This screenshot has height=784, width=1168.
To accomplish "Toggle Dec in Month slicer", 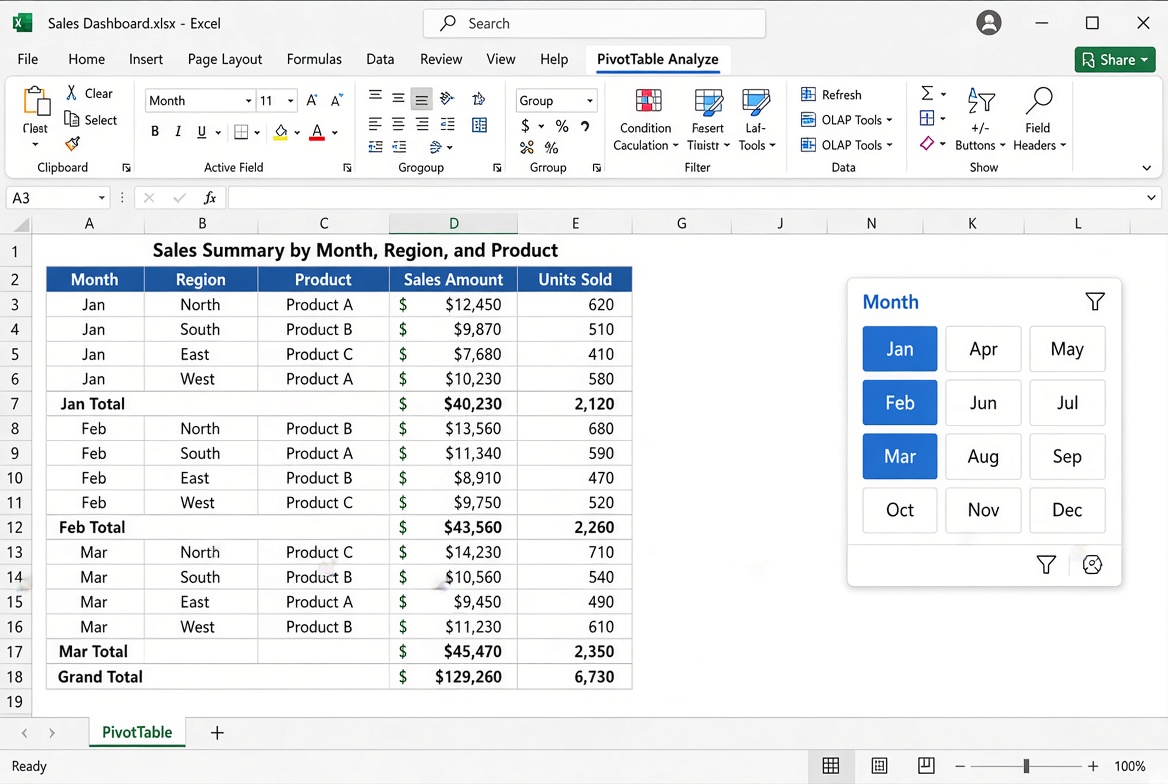I will pos(1067,510).
